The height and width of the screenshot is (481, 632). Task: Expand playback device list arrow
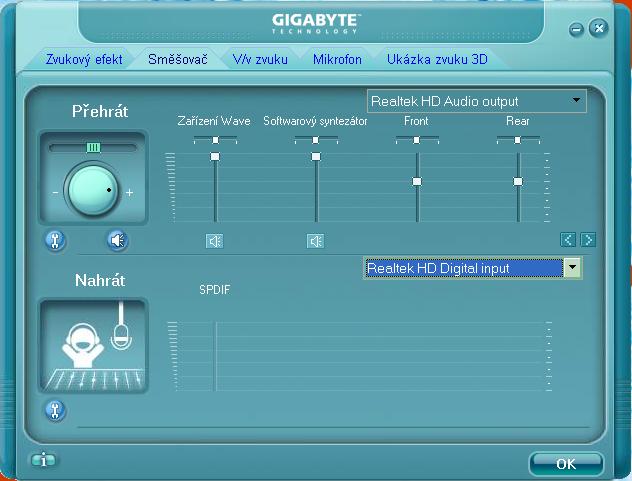pos(576,100)
